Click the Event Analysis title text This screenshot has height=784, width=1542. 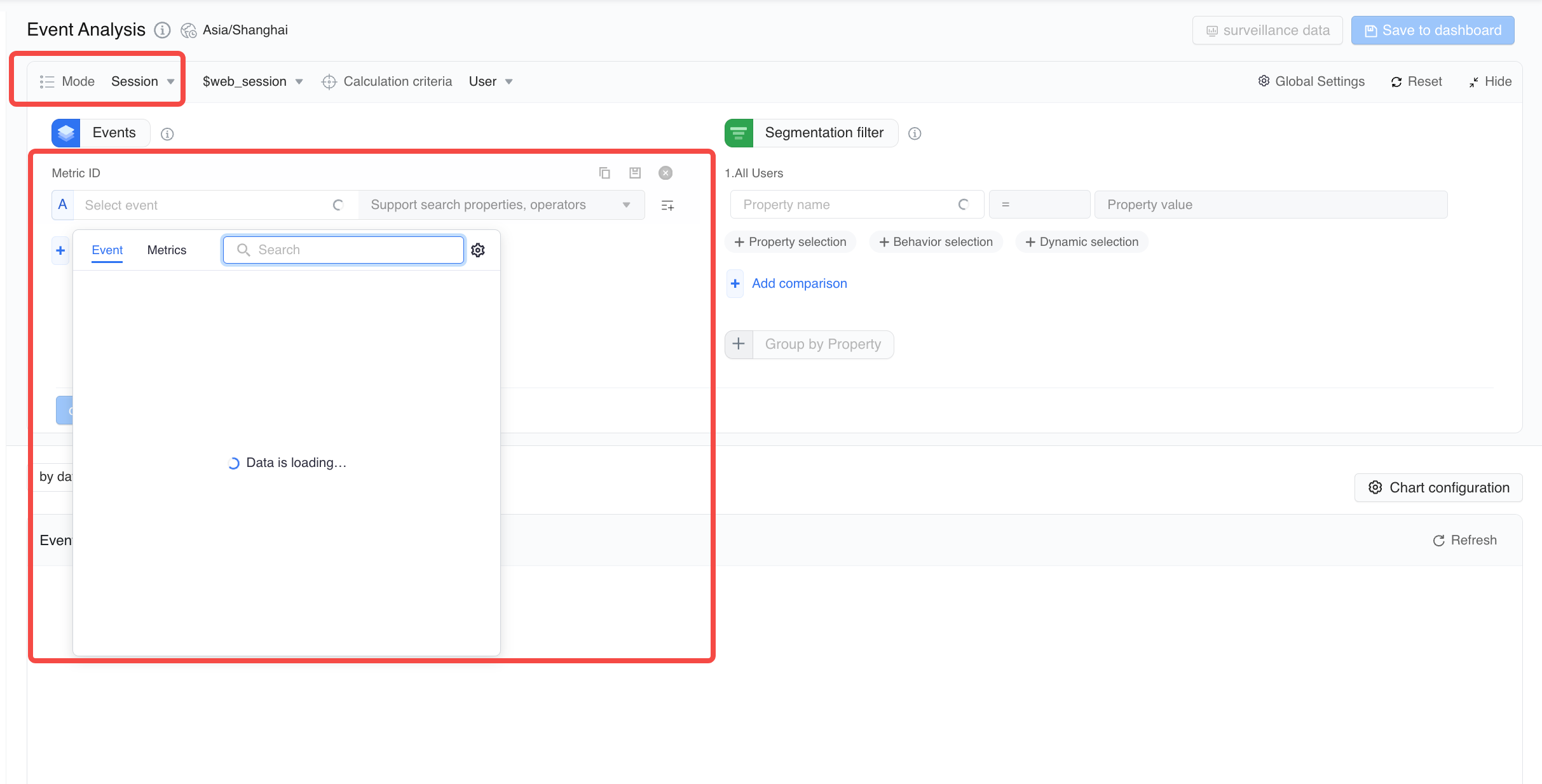(86, 30)
